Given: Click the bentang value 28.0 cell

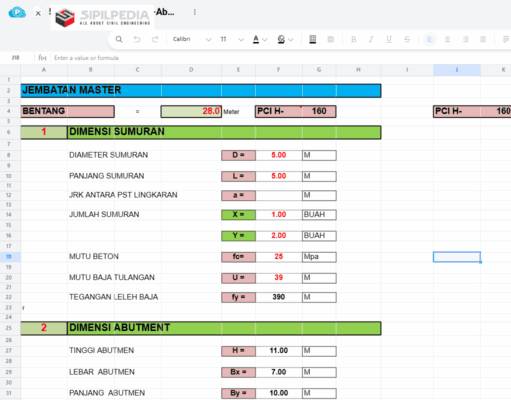Looking at the screenshot, I should [x=191, y=111].
